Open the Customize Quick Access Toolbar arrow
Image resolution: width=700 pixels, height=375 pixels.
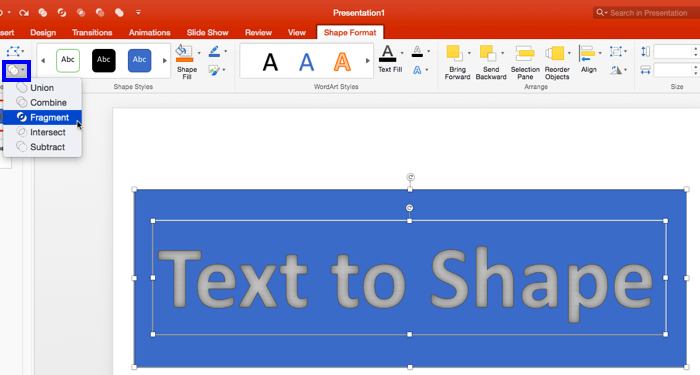[x=138, y=12]
